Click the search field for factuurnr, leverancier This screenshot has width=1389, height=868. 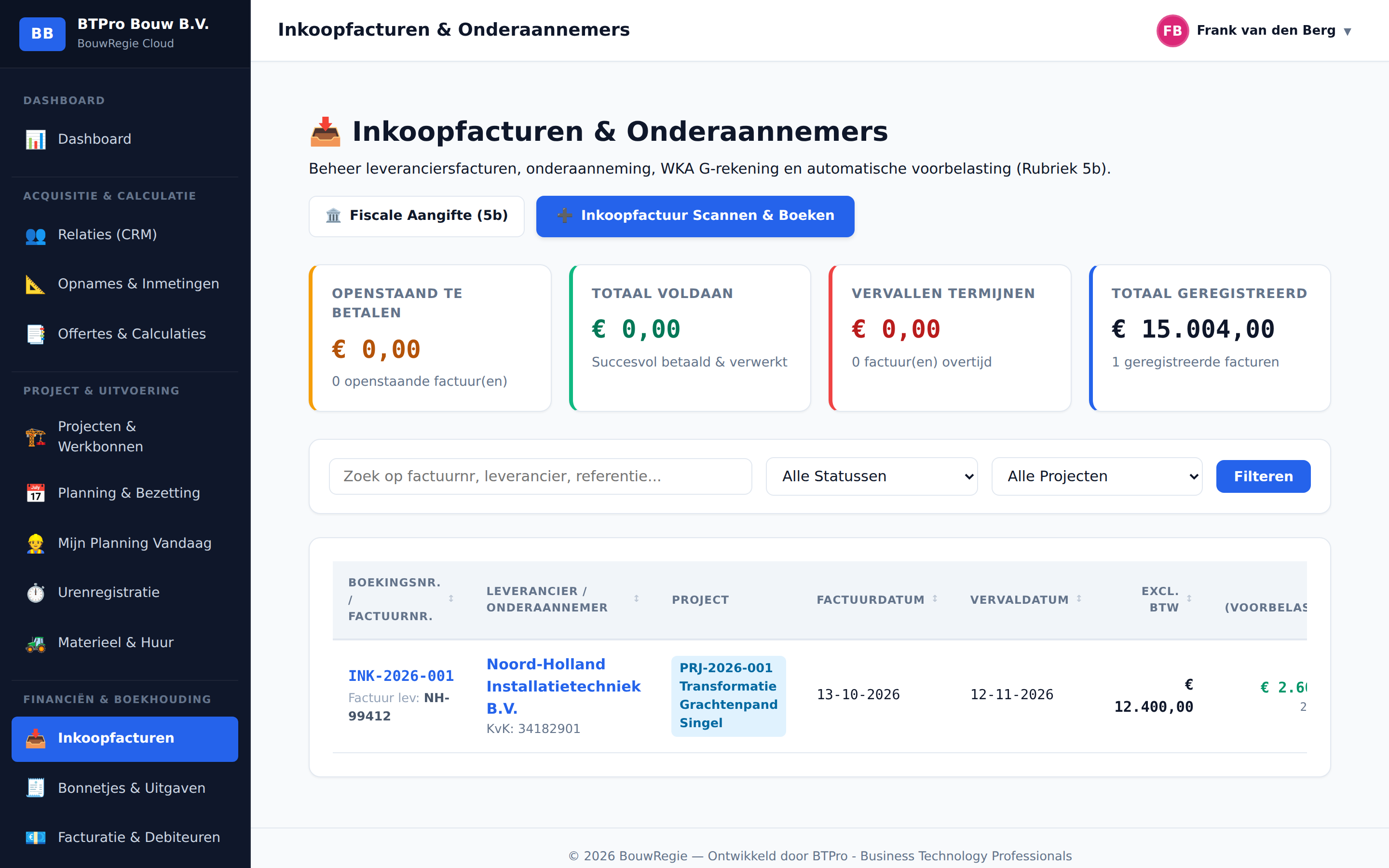click(540, 476)
